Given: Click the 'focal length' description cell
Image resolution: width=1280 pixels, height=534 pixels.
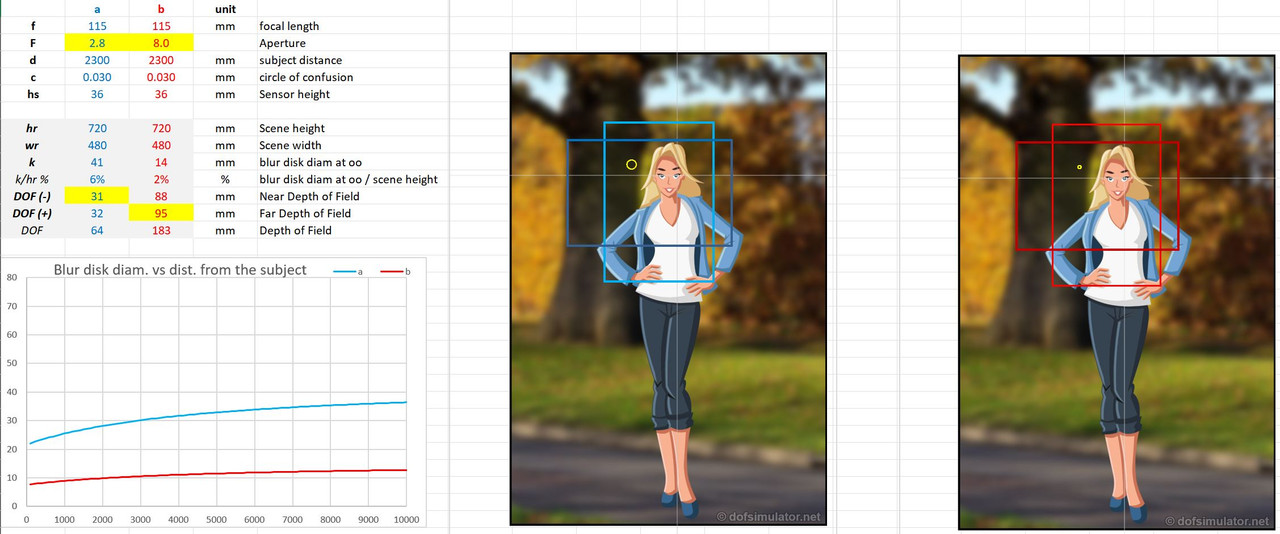Looking at the screenshot, I should coord(289,26).
